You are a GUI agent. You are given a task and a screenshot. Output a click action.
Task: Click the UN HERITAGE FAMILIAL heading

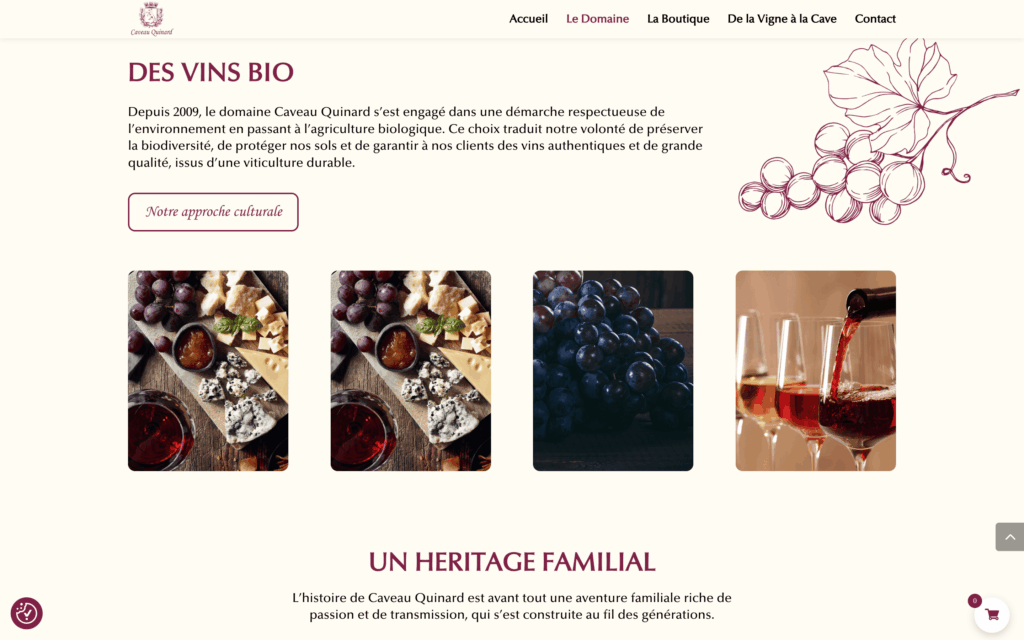[x=512, y=562]
